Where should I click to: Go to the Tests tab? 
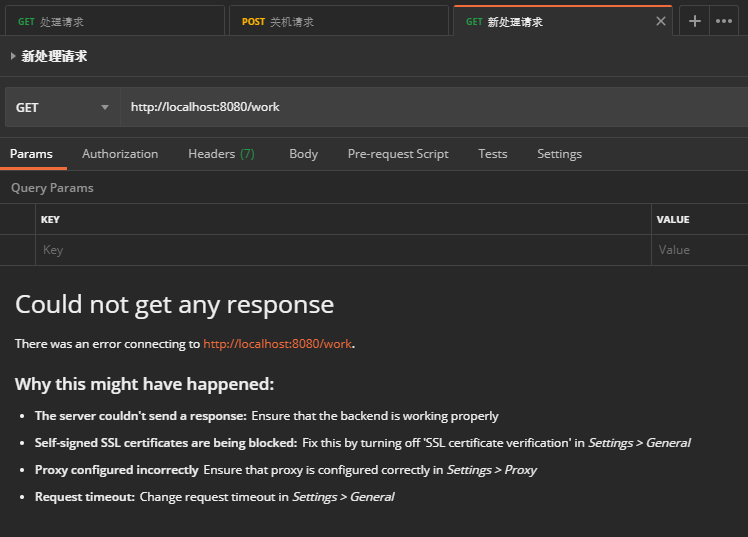point(492,154)
